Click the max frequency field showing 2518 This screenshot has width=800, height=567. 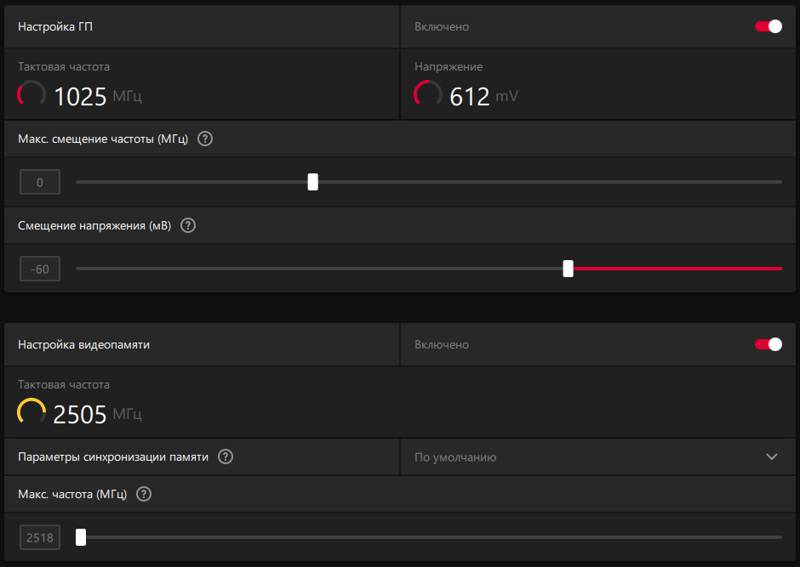point(40,537)
